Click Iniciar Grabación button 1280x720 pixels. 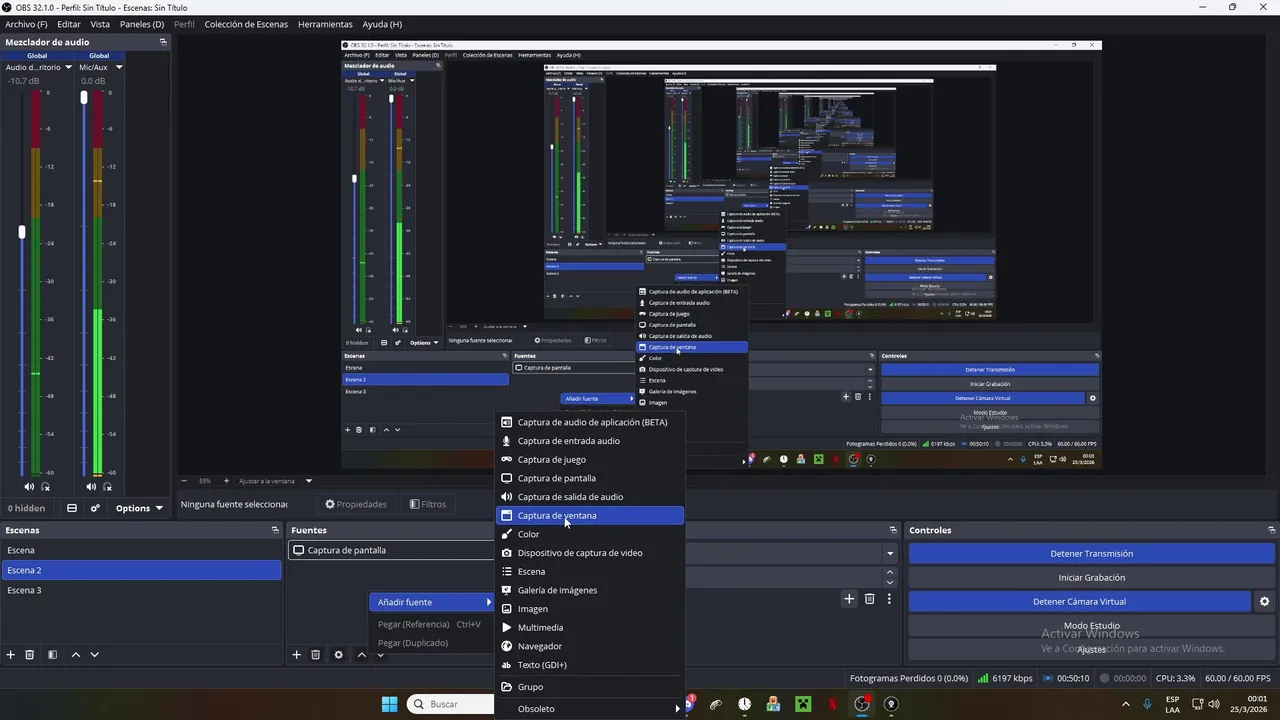[x=1091, y=578]
